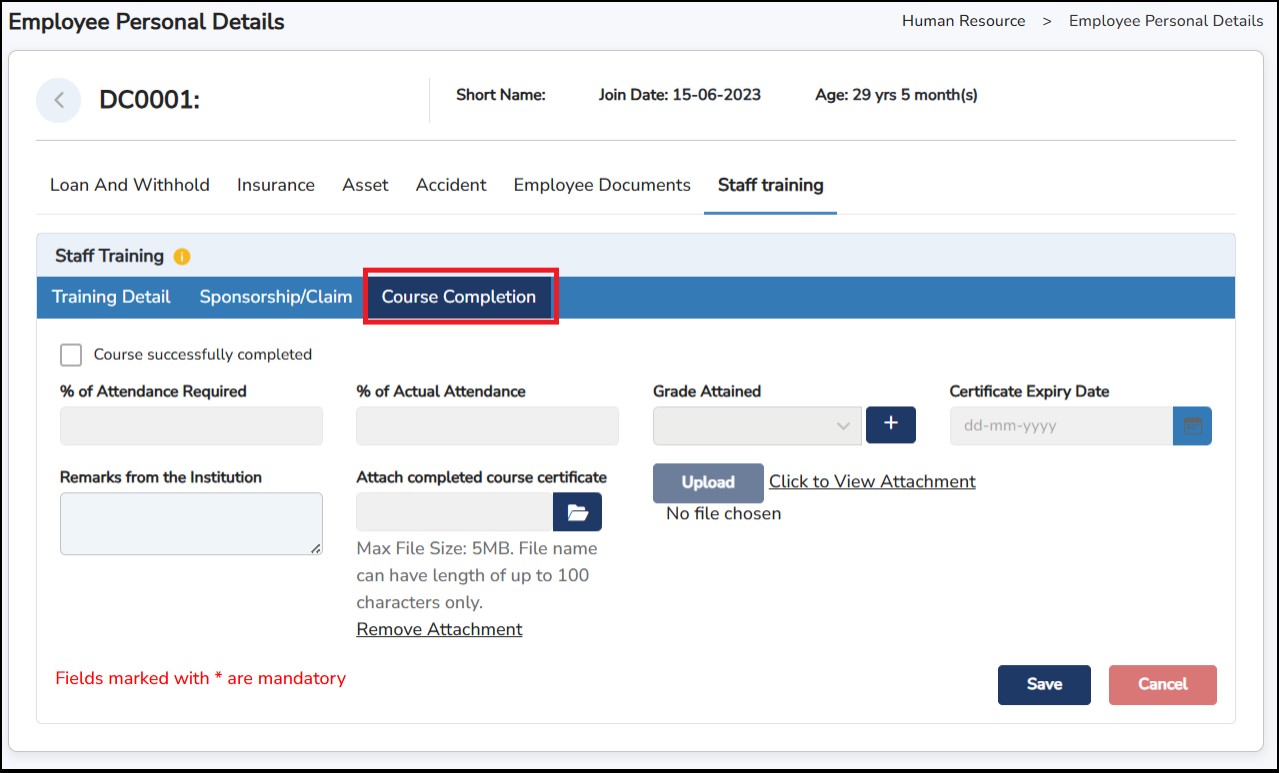Viewport: 1279px width, 773px height.
Task: Click the back arrow beside DC0001
Action: tap(59, 100)
